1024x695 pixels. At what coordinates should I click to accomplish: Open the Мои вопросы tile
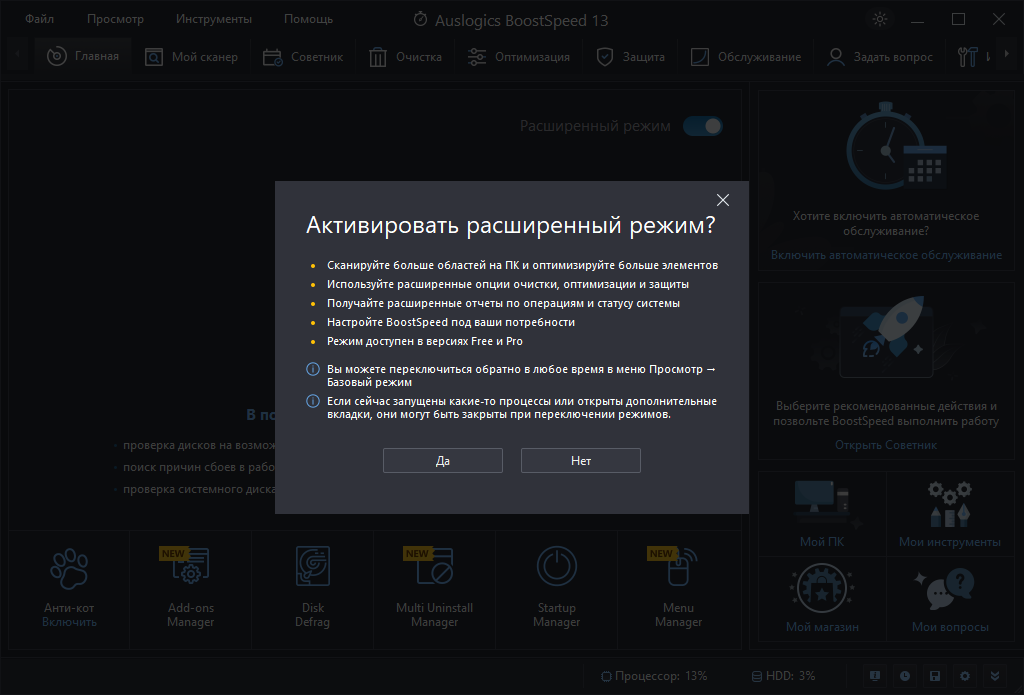click(x=950, y=599)
